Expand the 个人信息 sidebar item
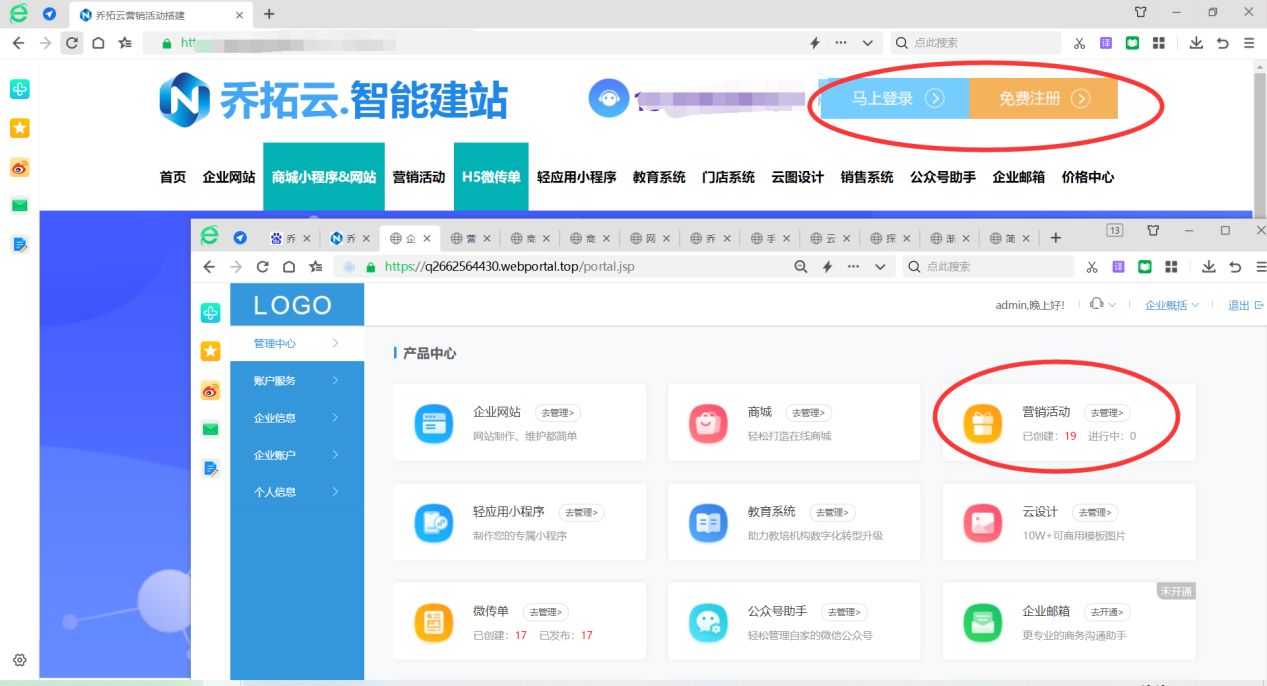 pos(297,491)
